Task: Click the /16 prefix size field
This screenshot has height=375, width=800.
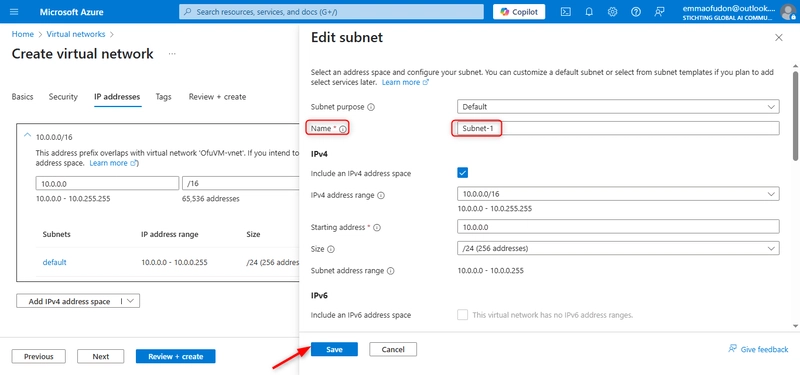Action: point(240,183)
